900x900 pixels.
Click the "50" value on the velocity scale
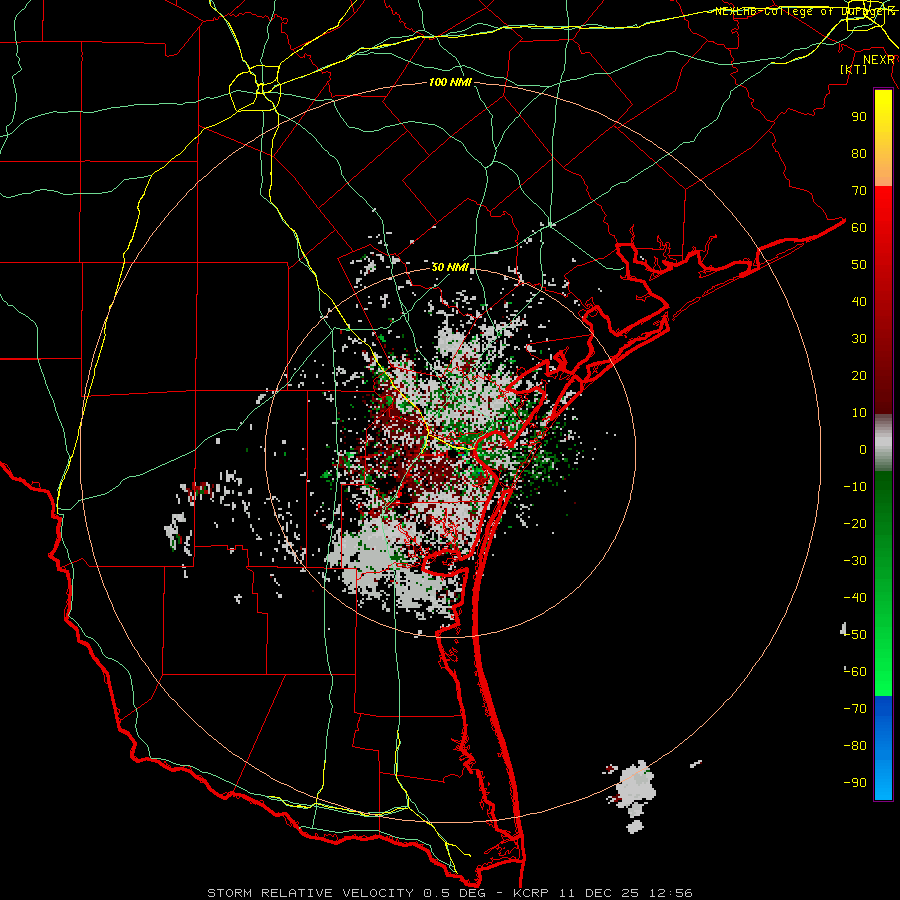click(x=859, y=265)
